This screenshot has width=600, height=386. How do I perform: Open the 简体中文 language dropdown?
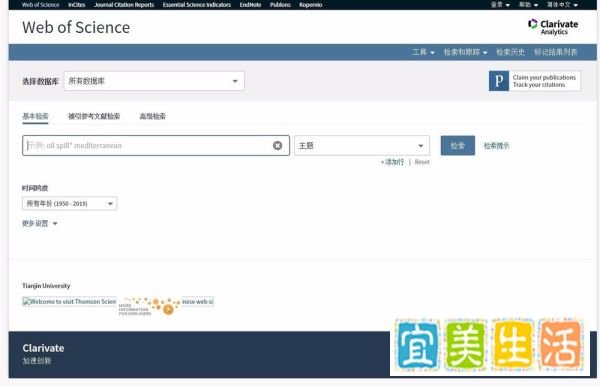[x=562, y=5]
